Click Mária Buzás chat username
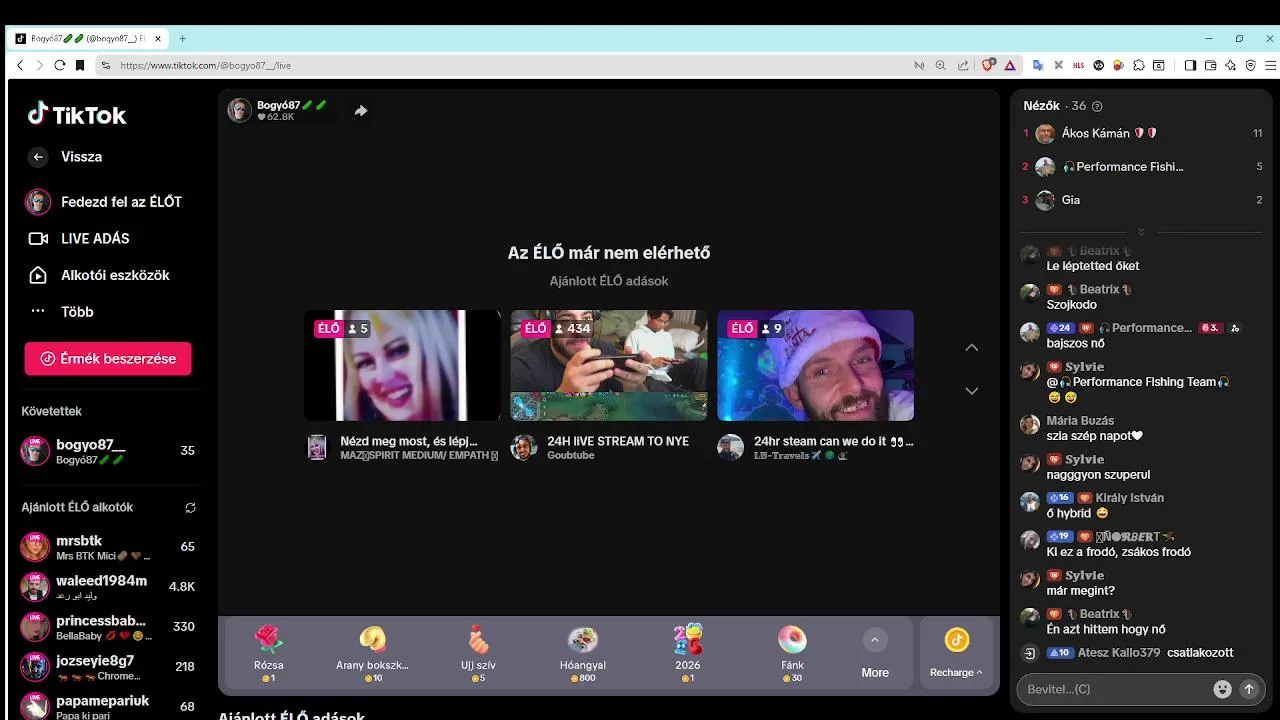Viewport: 1280px width, 720px height. [1080, 421]
